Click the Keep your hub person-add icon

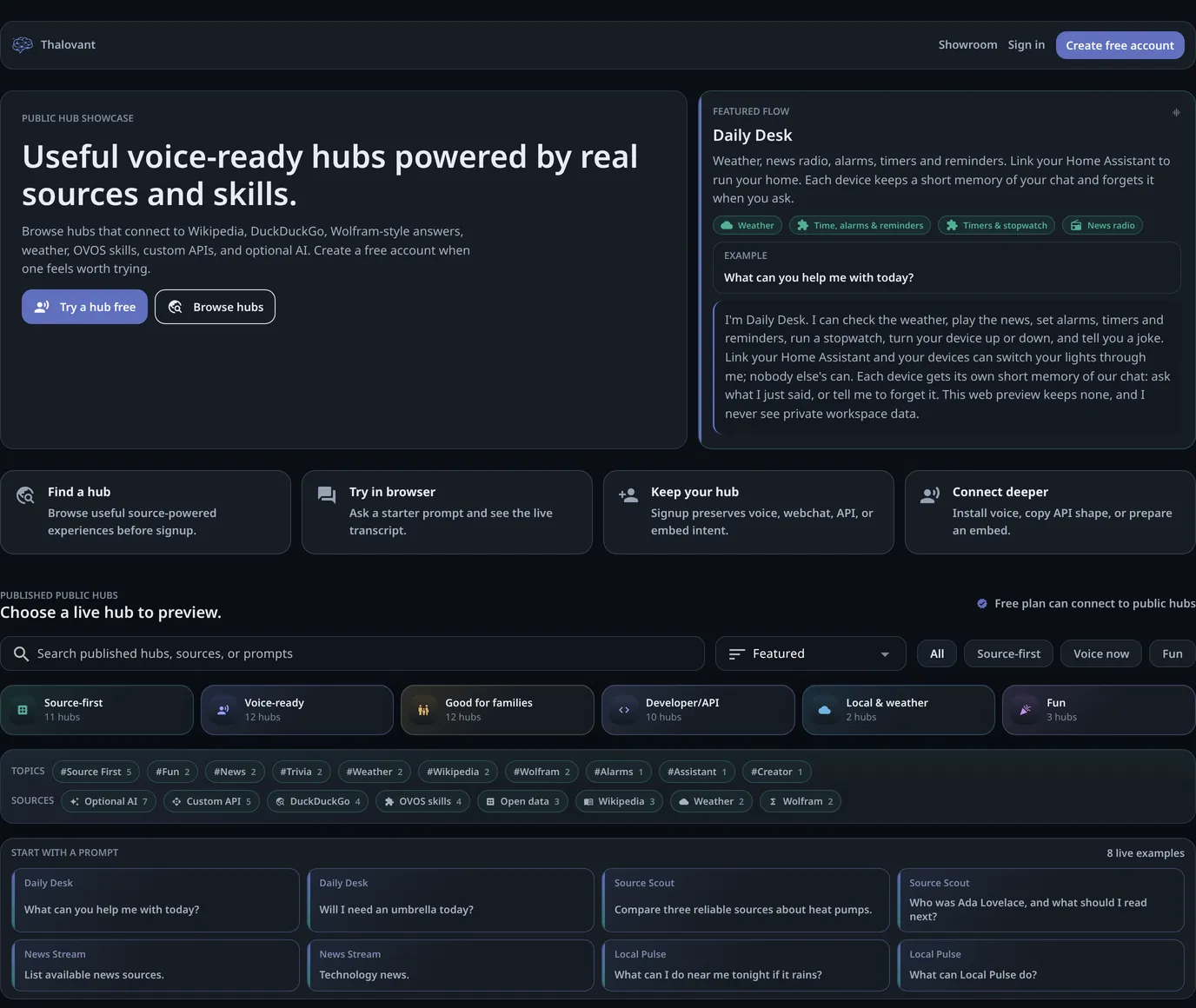pyautogui.click(x=628, y=495)
